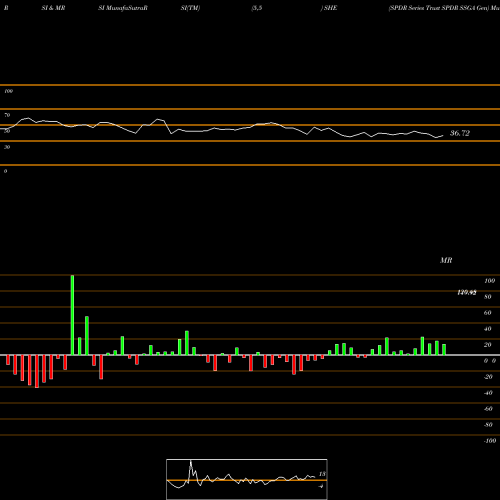This screenshot has width=500, height=500.
Task: Click the SI MunafaSutraR header label
Action: click(x=123, y=8)
